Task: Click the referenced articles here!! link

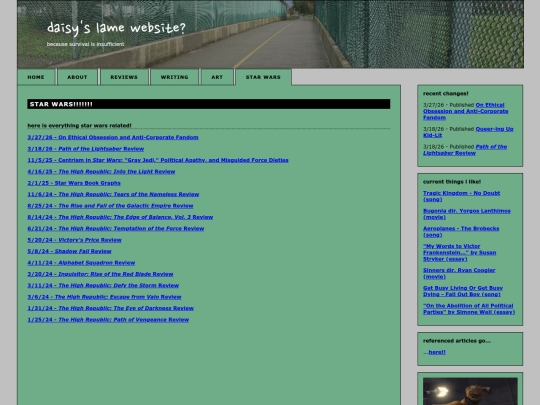Action: click(437, 352)
